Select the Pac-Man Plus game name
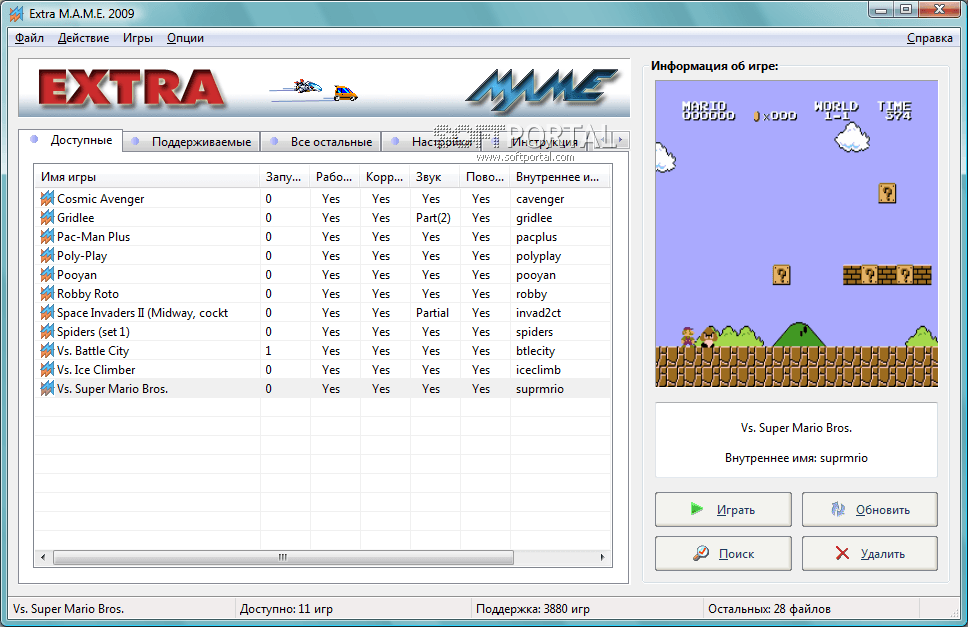 [x=94, y=236]
